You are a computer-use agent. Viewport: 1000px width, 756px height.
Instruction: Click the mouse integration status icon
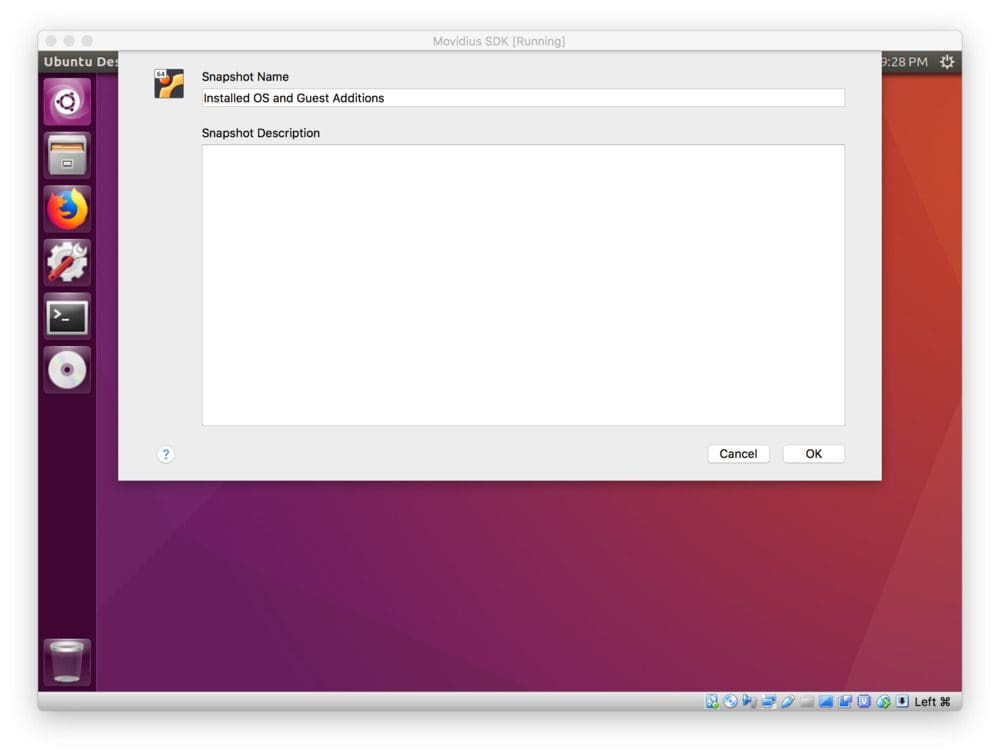[x=883, y=702]
